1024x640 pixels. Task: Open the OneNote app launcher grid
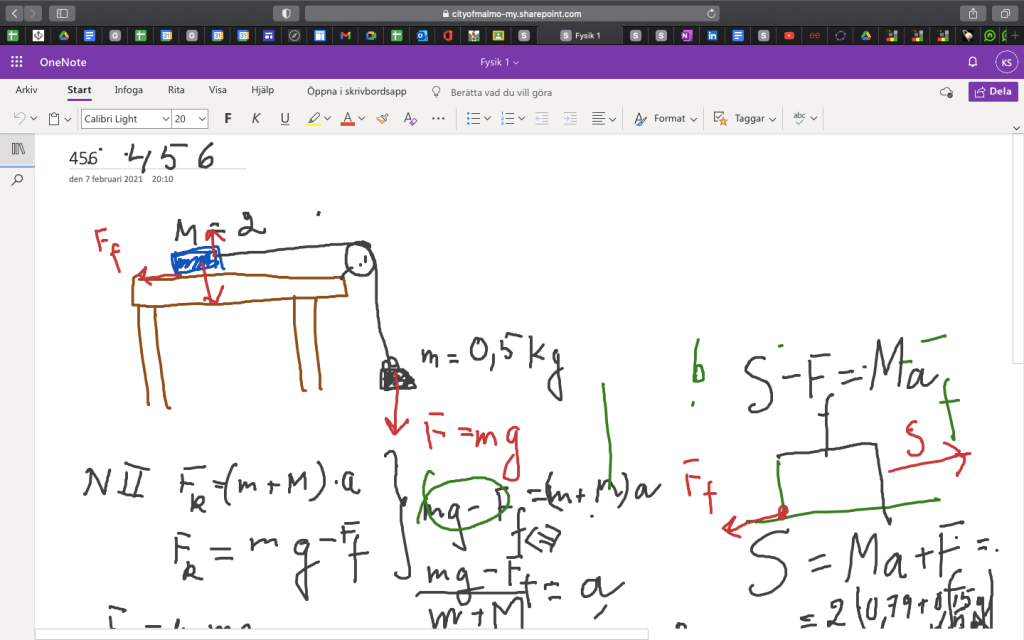coord(17,62)
